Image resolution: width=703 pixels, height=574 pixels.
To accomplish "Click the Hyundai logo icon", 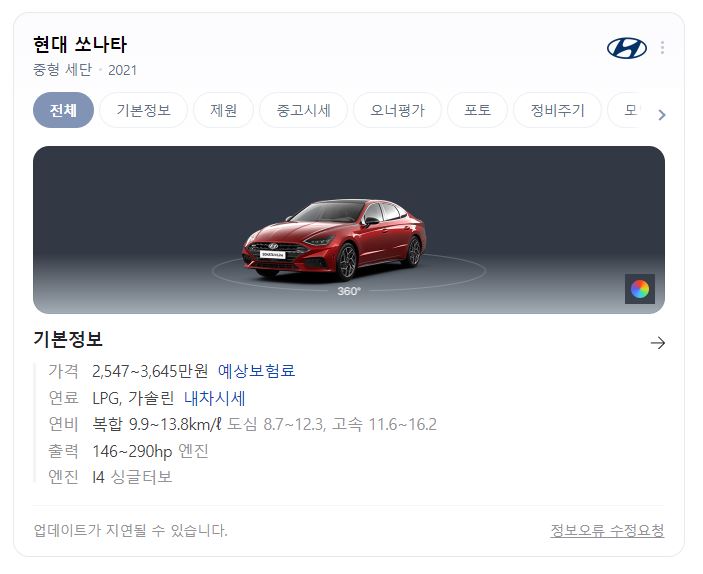I will [x=626, y=48].
